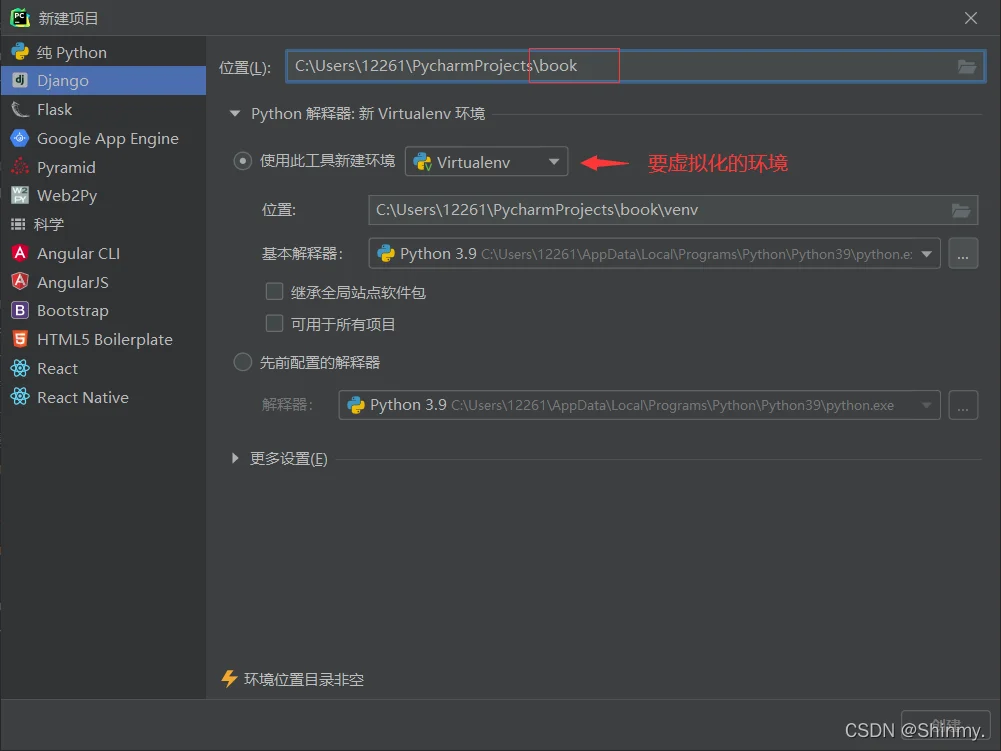The image size is (1001, 751).
Task: Click the Google App Engine icon
Action: pyautogui.click(x=20, y=138)
